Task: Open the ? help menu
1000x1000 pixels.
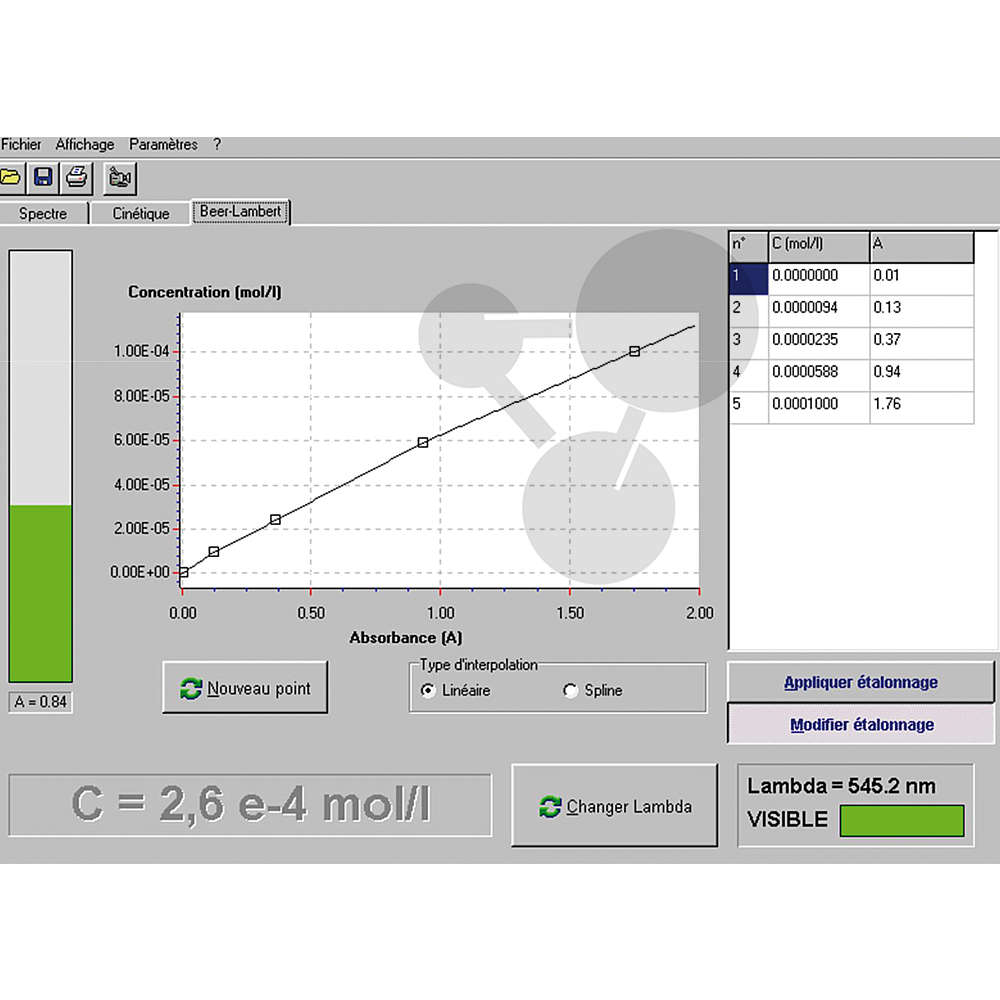Action: (x=217, y=145)
